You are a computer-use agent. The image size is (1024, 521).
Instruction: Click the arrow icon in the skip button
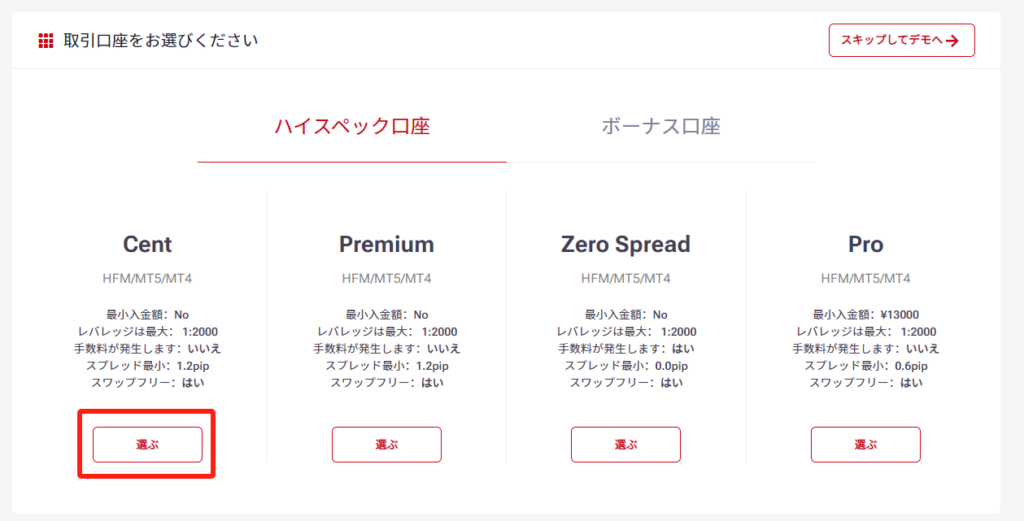point(952,41)
